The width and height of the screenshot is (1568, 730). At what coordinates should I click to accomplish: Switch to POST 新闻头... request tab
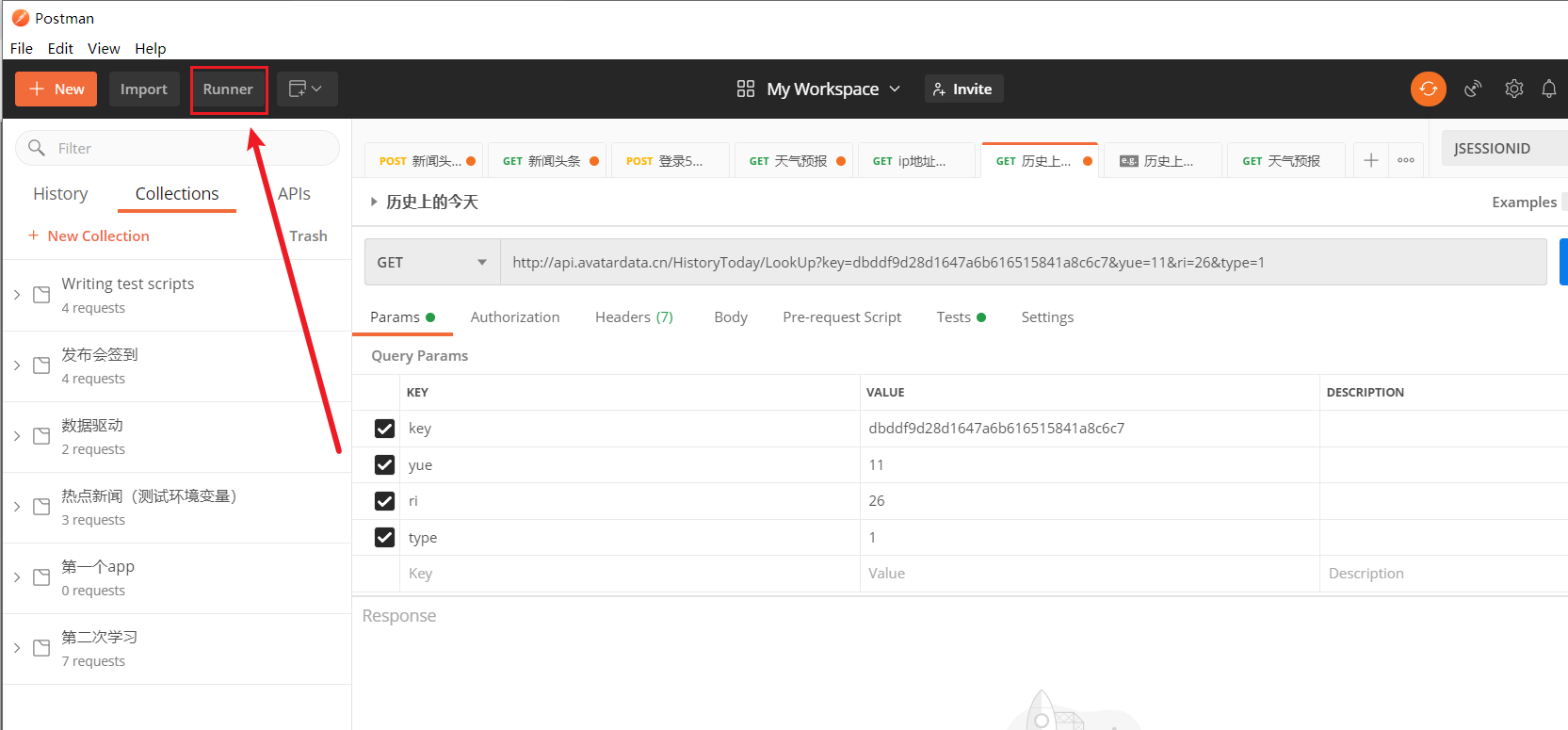(x=425, y=161)
